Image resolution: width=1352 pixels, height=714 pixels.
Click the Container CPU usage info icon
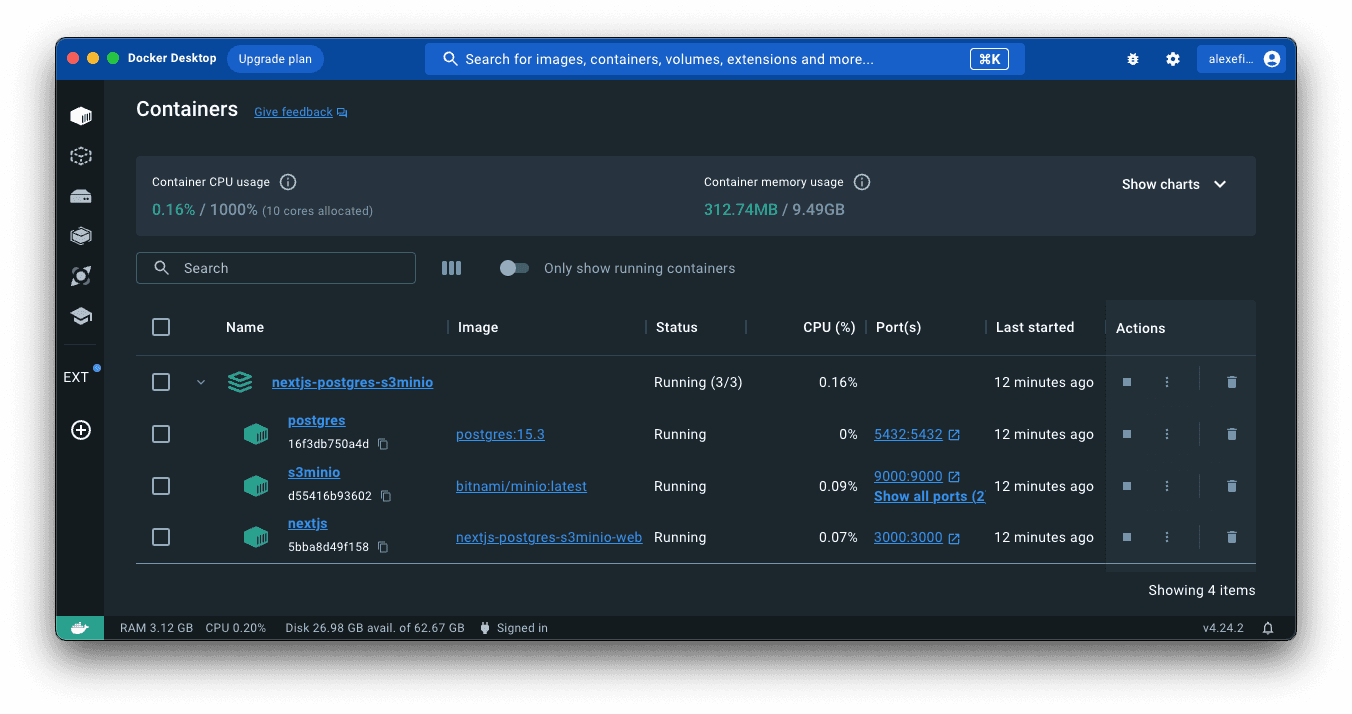288,182
